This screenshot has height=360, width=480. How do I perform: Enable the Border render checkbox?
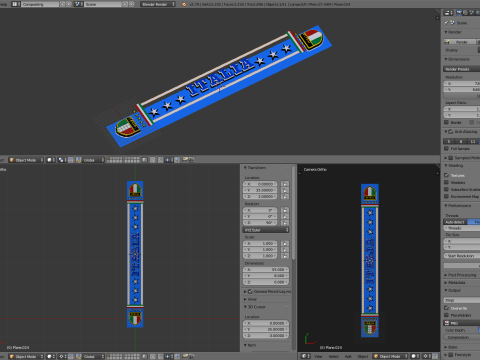(446, 122)
